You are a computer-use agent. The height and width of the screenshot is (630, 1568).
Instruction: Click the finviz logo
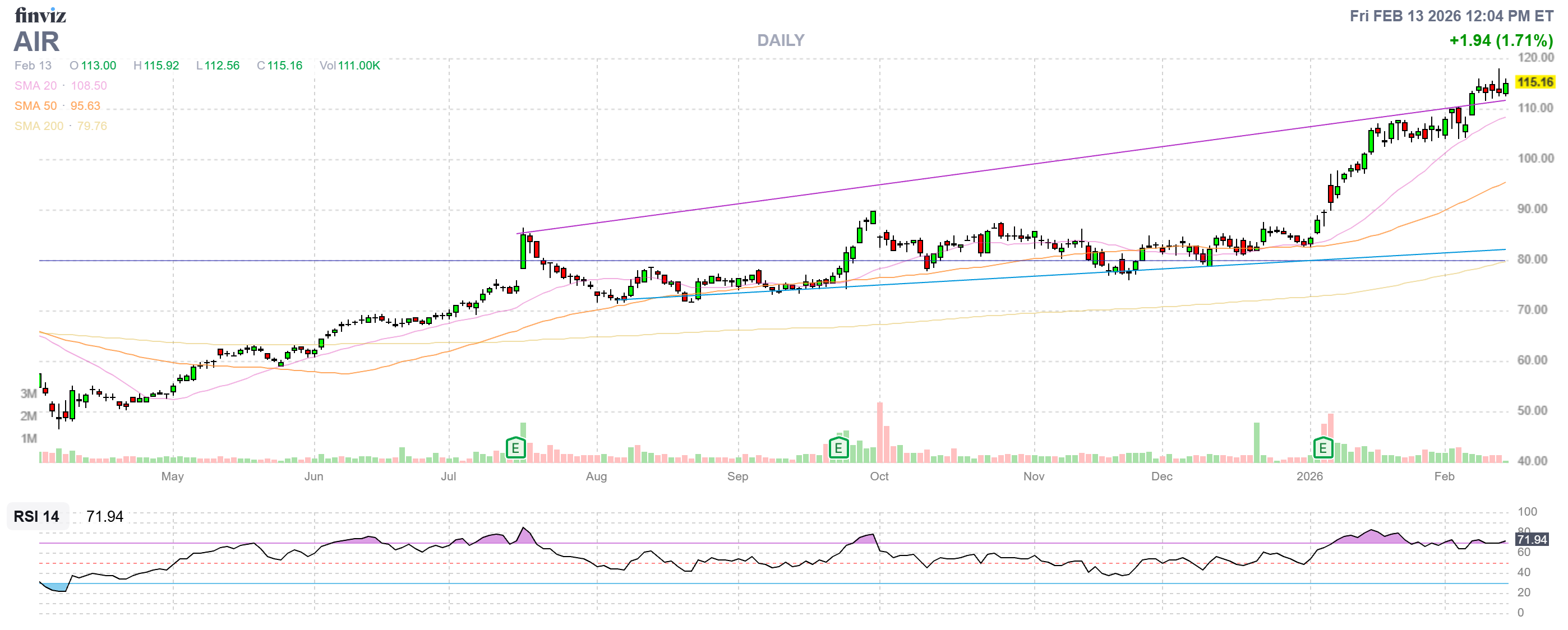coord(40,15)
